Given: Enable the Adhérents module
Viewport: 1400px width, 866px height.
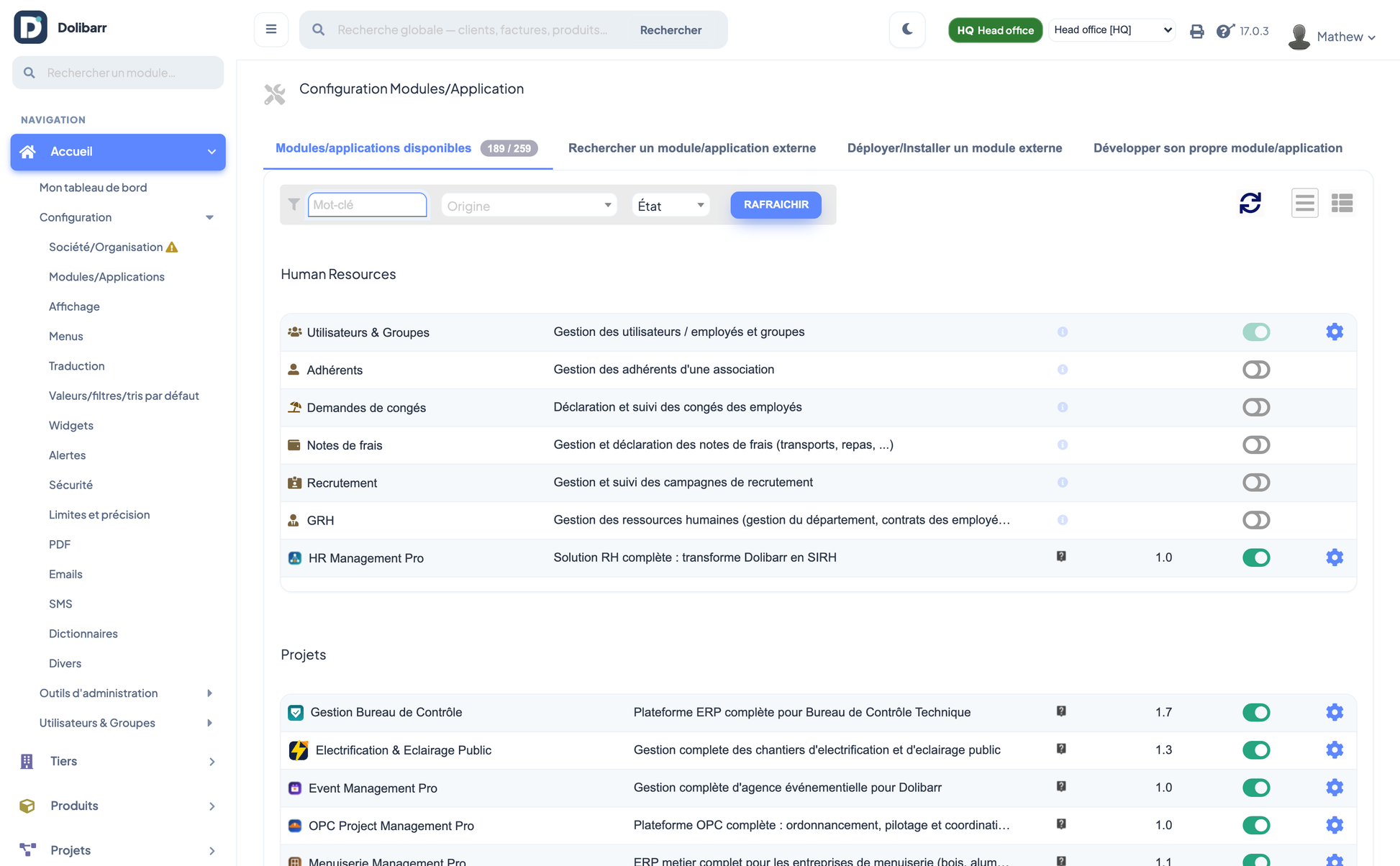Looking at the screenshot, I should [x=1256, y=370].
